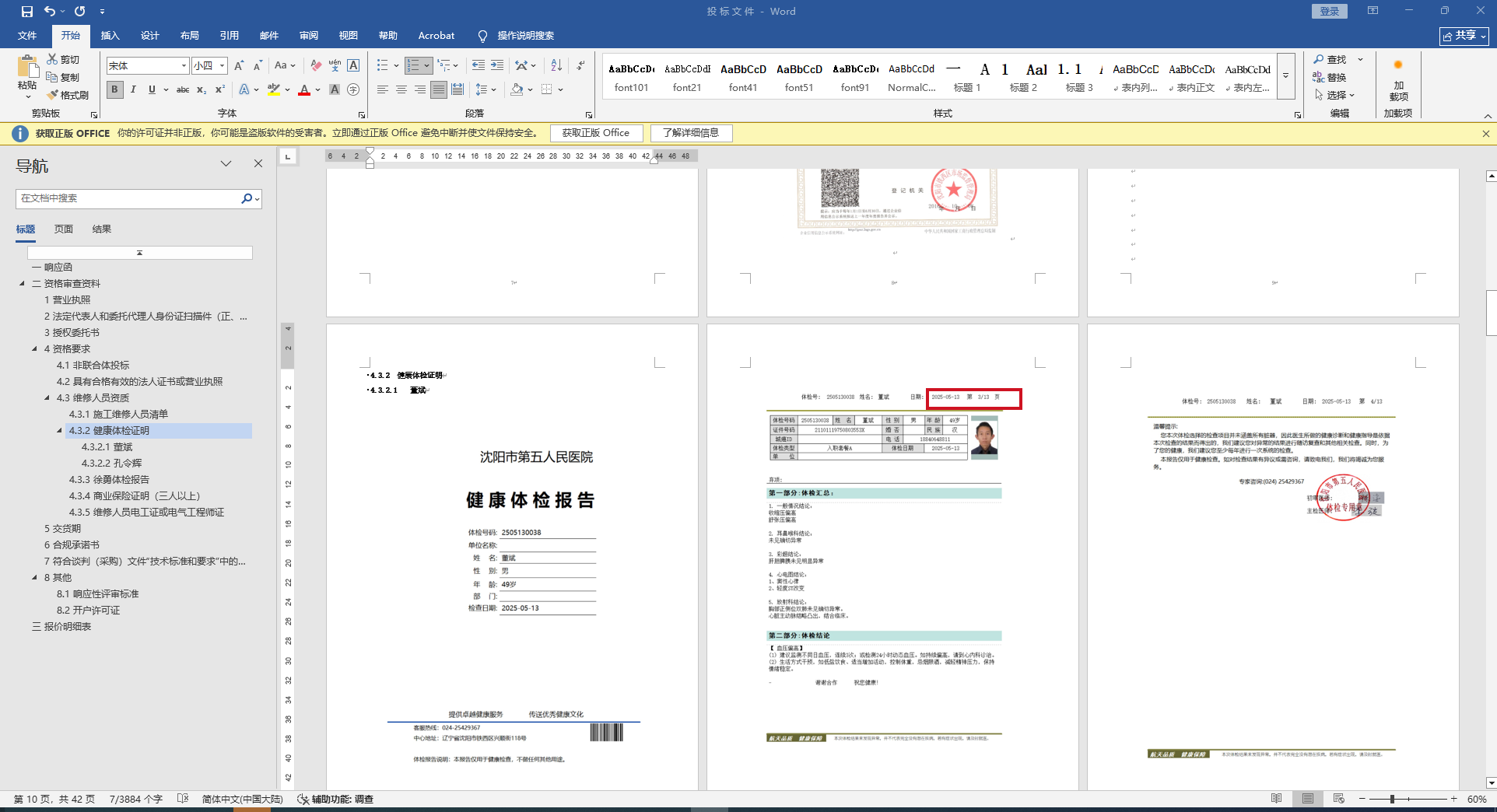Switch navigation pane to 结果 tab
Viewport: 1497px width, 812px height.
[102, 229]
